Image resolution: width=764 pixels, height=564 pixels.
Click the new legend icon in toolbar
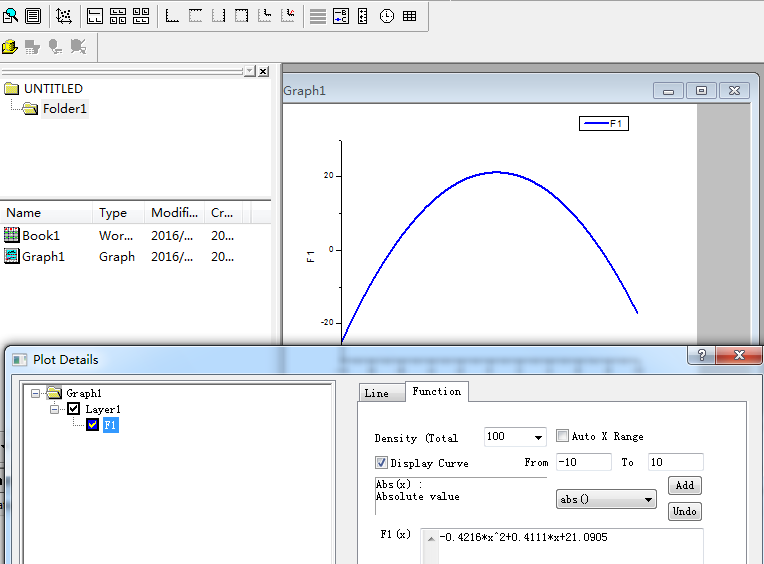point(340,16)
